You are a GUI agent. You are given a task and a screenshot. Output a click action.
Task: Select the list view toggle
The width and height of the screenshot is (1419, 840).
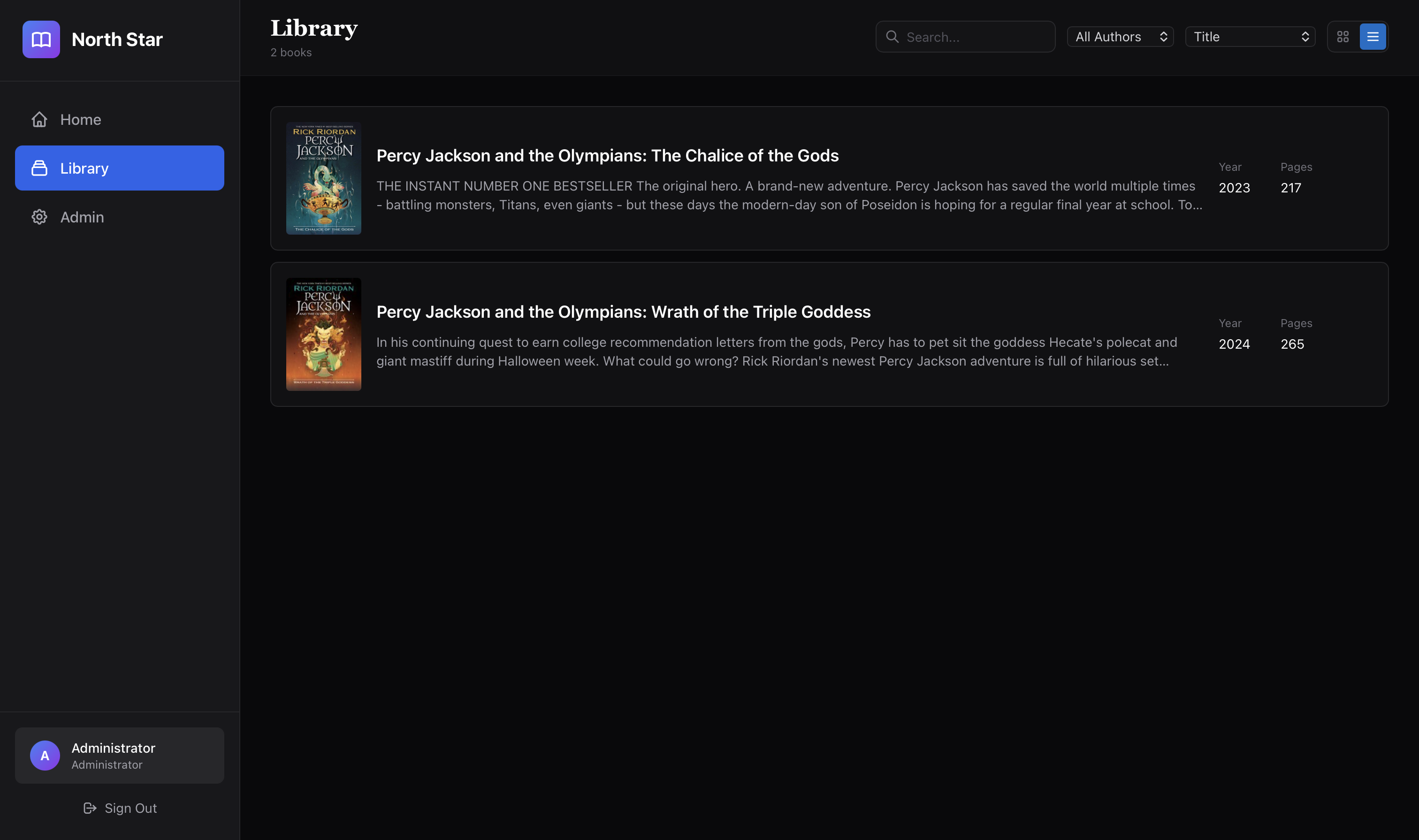(x=1372, y=37)
